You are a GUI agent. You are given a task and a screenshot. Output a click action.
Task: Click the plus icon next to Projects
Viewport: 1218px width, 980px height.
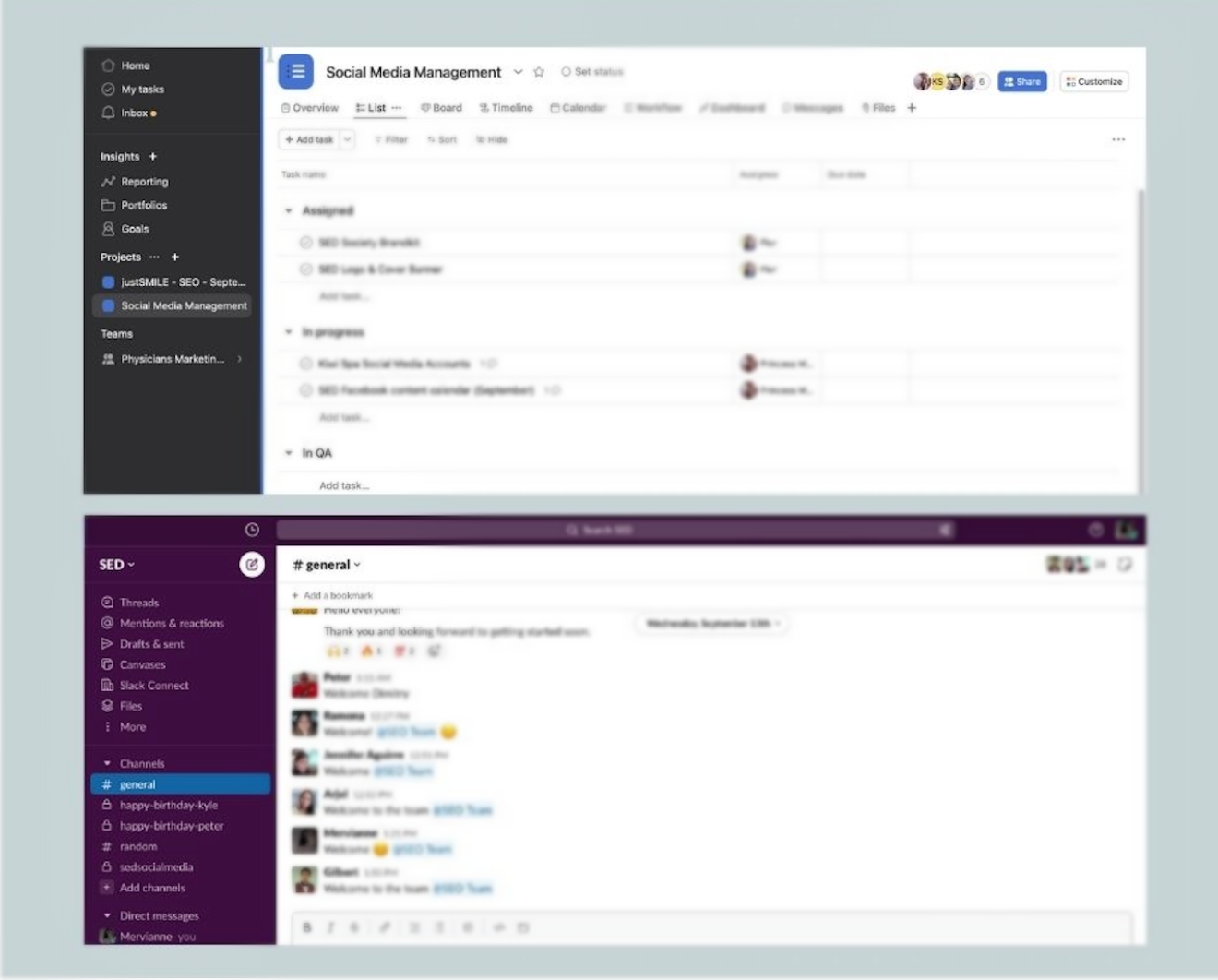point(174,257)
